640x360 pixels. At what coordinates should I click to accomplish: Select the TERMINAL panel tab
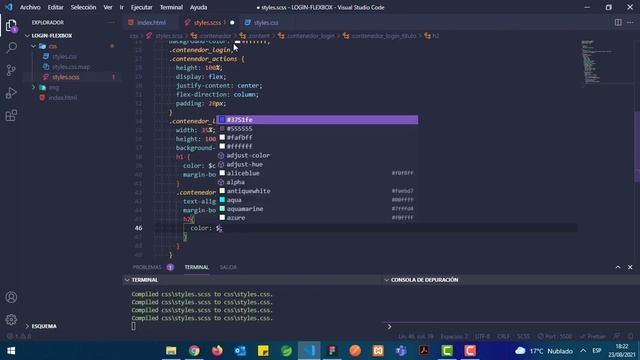coord(196,267)
